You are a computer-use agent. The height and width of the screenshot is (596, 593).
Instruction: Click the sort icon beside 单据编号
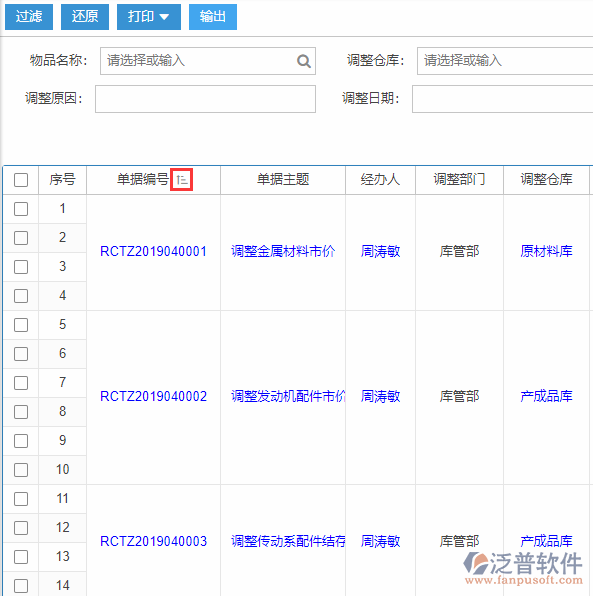pyautogui.click(x=182, y=179)
